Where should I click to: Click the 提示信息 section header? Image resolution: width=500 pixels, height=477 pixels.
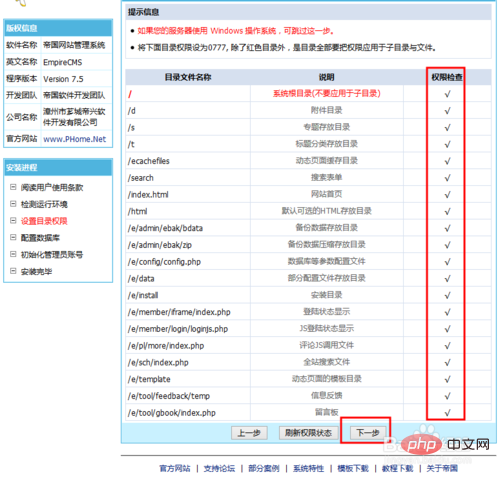[308, 12]
